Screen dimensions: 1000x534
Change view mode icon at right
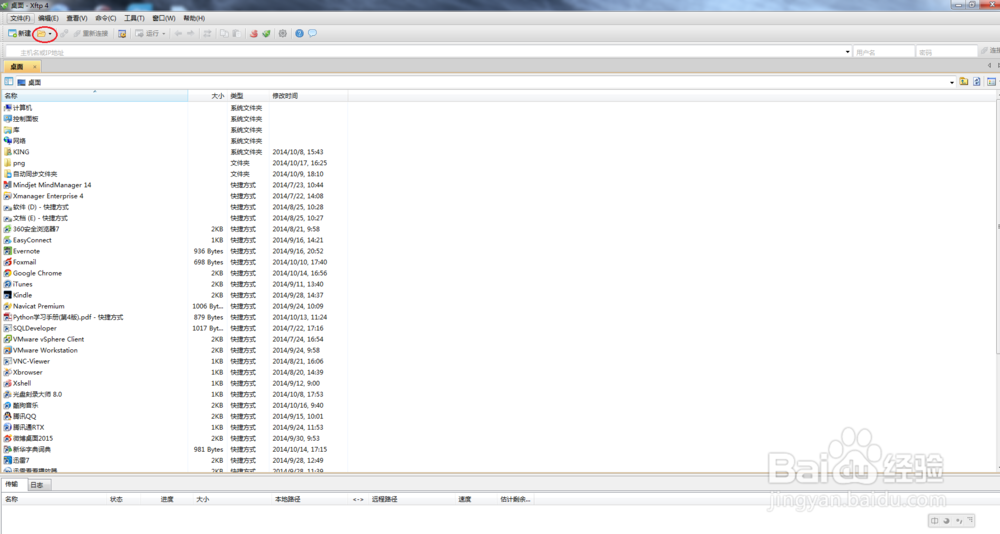[991, 82]
